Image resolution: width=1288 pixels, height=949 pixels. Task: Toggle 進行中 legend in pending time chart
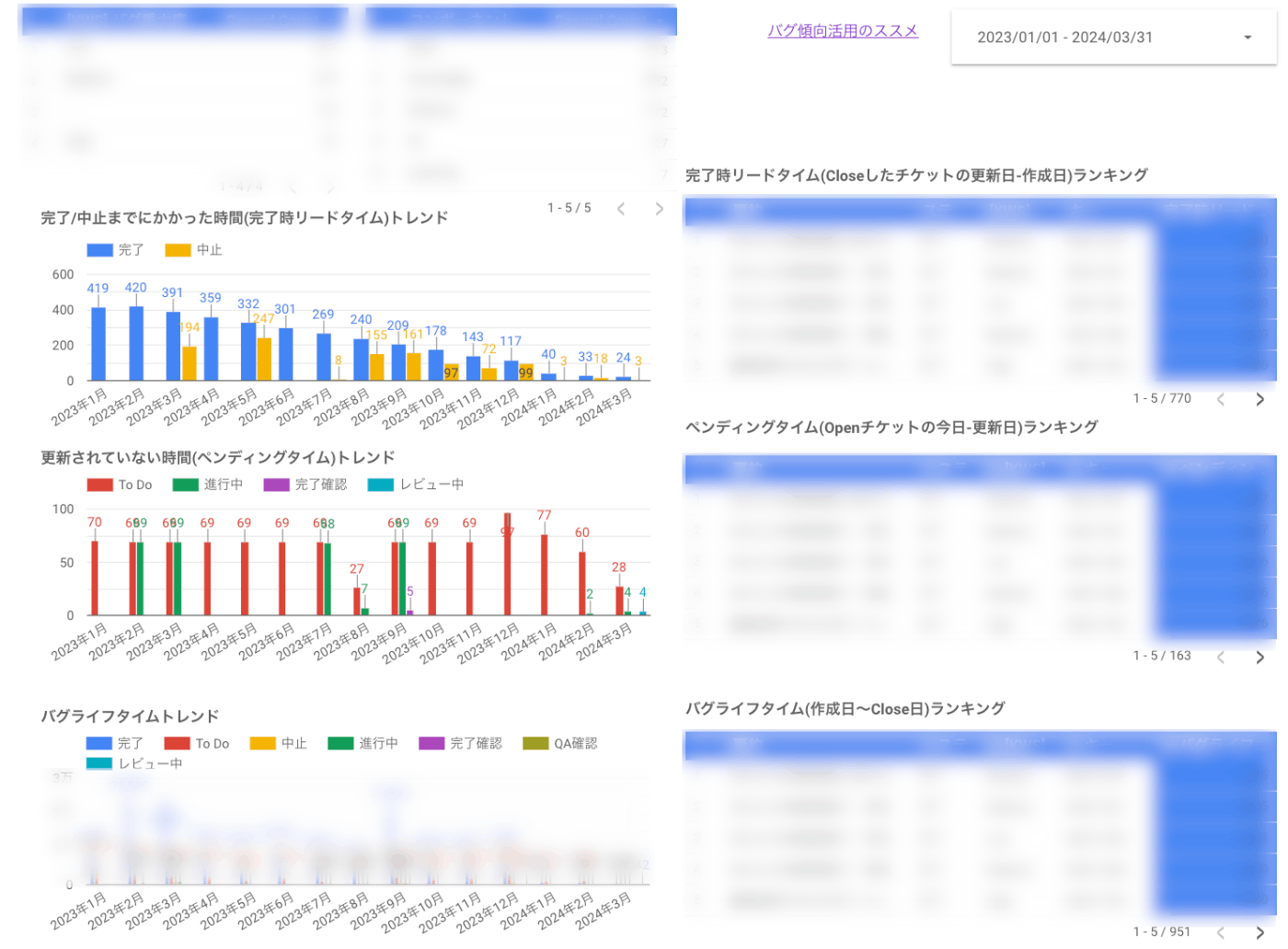coord(208,485)
